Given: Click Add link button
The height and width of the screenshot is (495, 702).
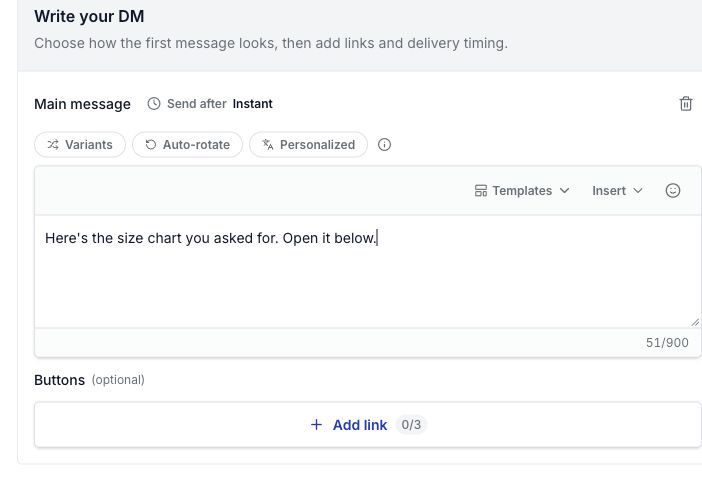Looking at the screenshot, I should pos(368,424).
